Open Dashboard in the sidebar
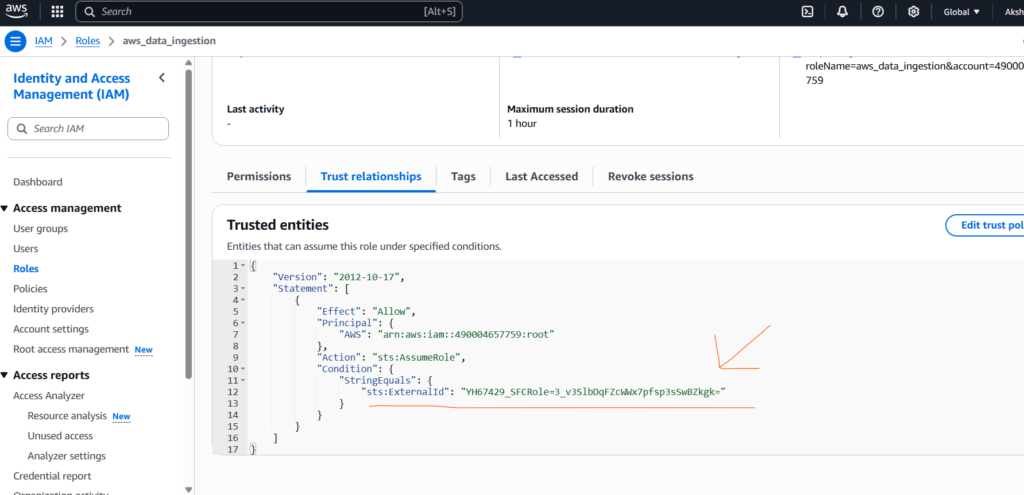The width and height of the screenshot is (1024, 495). 38,182
